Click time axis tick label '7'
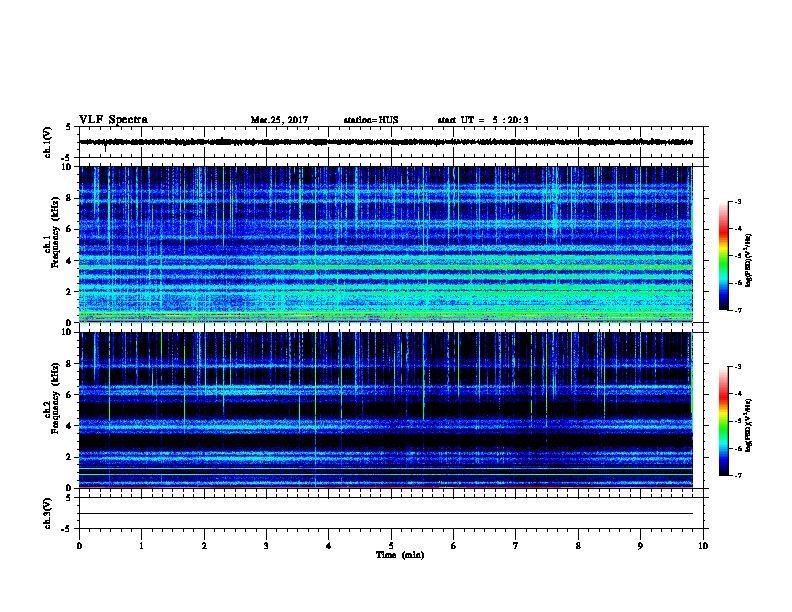The image size is (792, 612). 516,546
